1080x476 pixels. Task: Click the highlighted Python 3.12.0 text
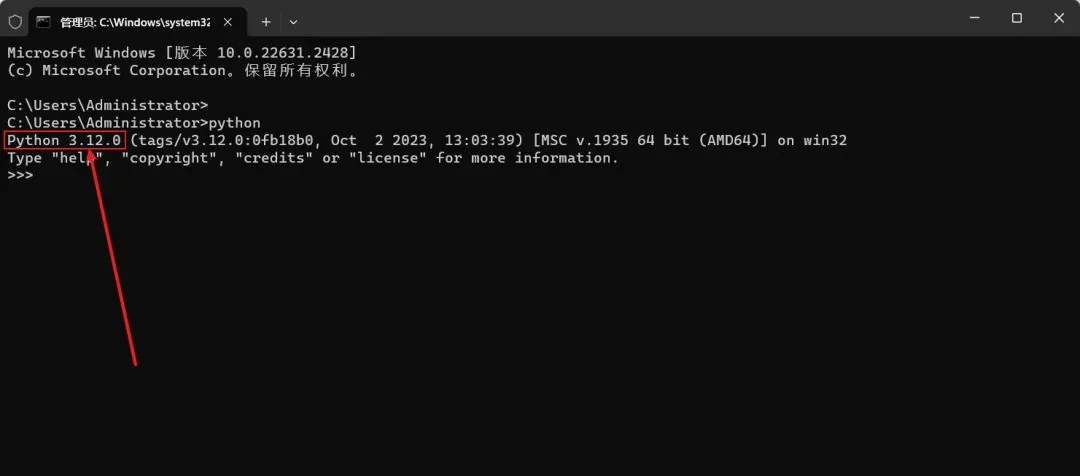[65, 141]
